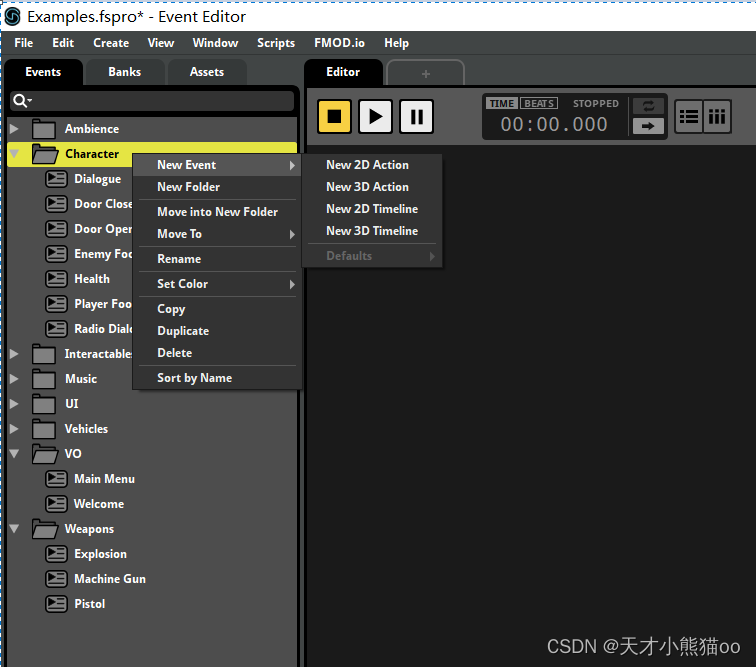
Task: Switch to the Assets tab
Action: [x=207, y=72]
